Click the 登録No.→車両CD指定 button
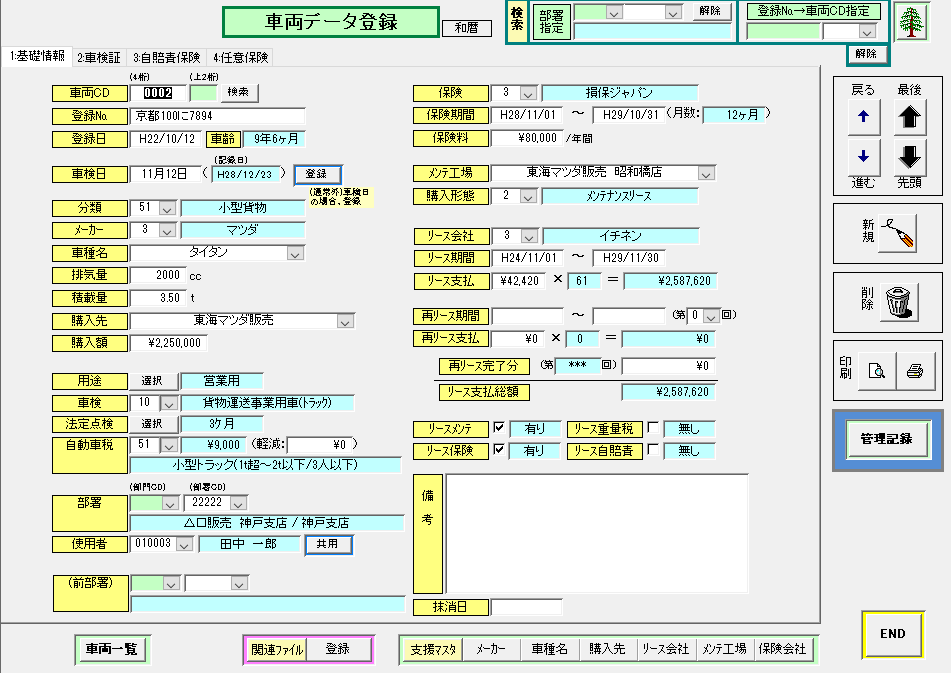Screen dimensions: 951x673 [x=813, y=11]
